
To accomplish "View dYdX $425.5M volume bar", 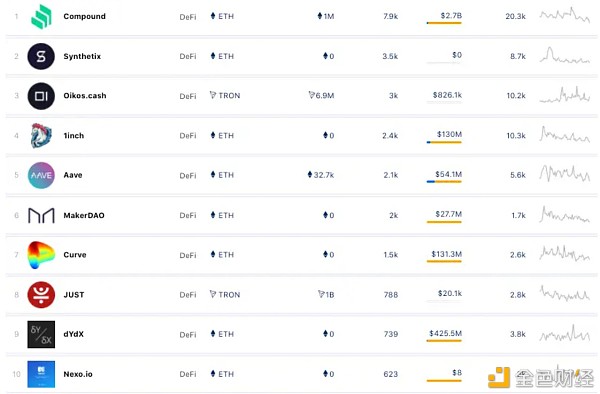I will click(x=444, y=341).
